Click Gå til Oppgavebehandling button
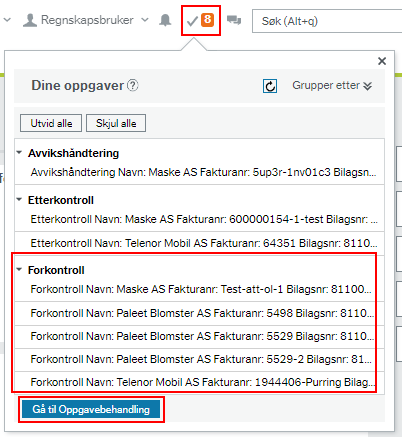The width and height of the screenshot is (402, 437). coord(91,409)
